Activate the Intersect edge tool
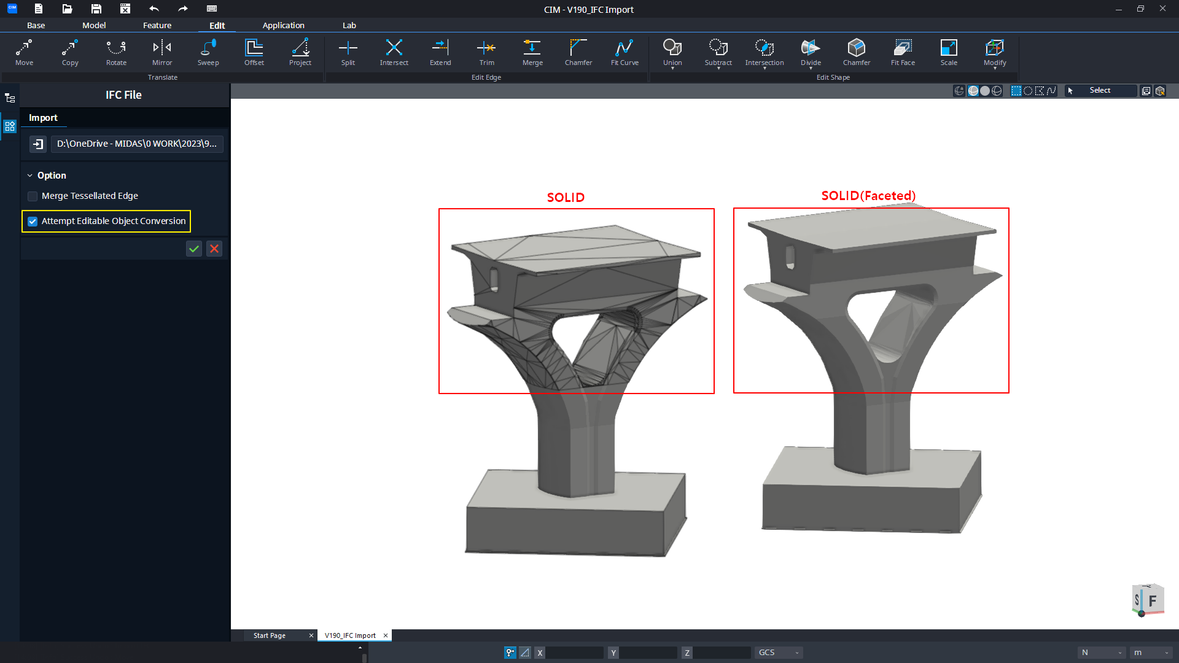The width and height of the screenshot is (1179, 663). tap(394, 53)
